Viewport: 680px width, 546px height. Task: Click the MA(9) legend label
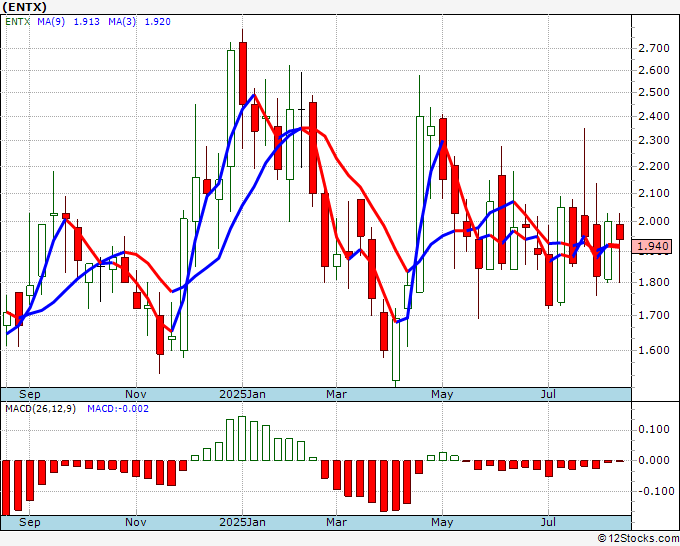[x=51, y=22]
